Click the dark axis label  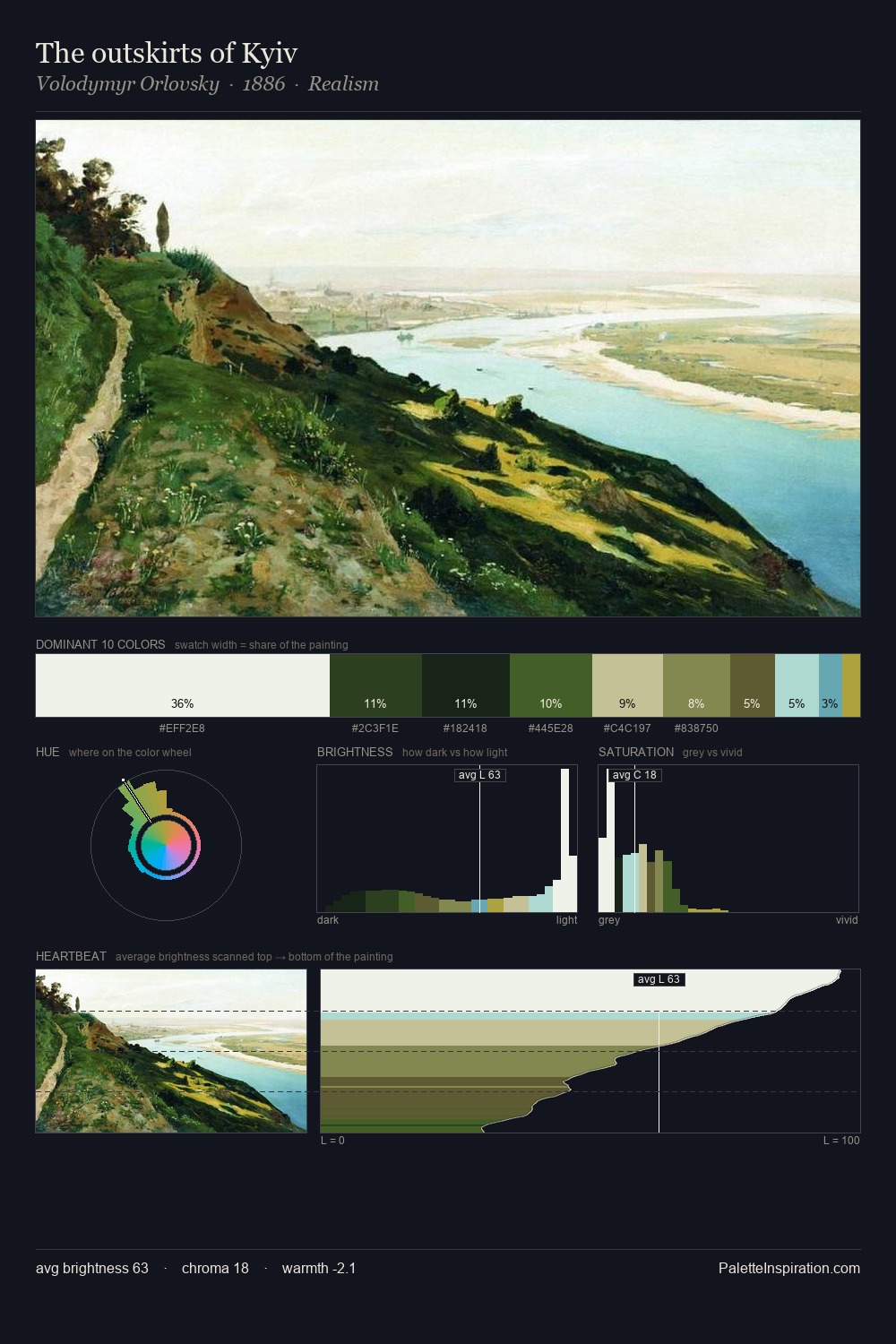click(x=328, y=920)
